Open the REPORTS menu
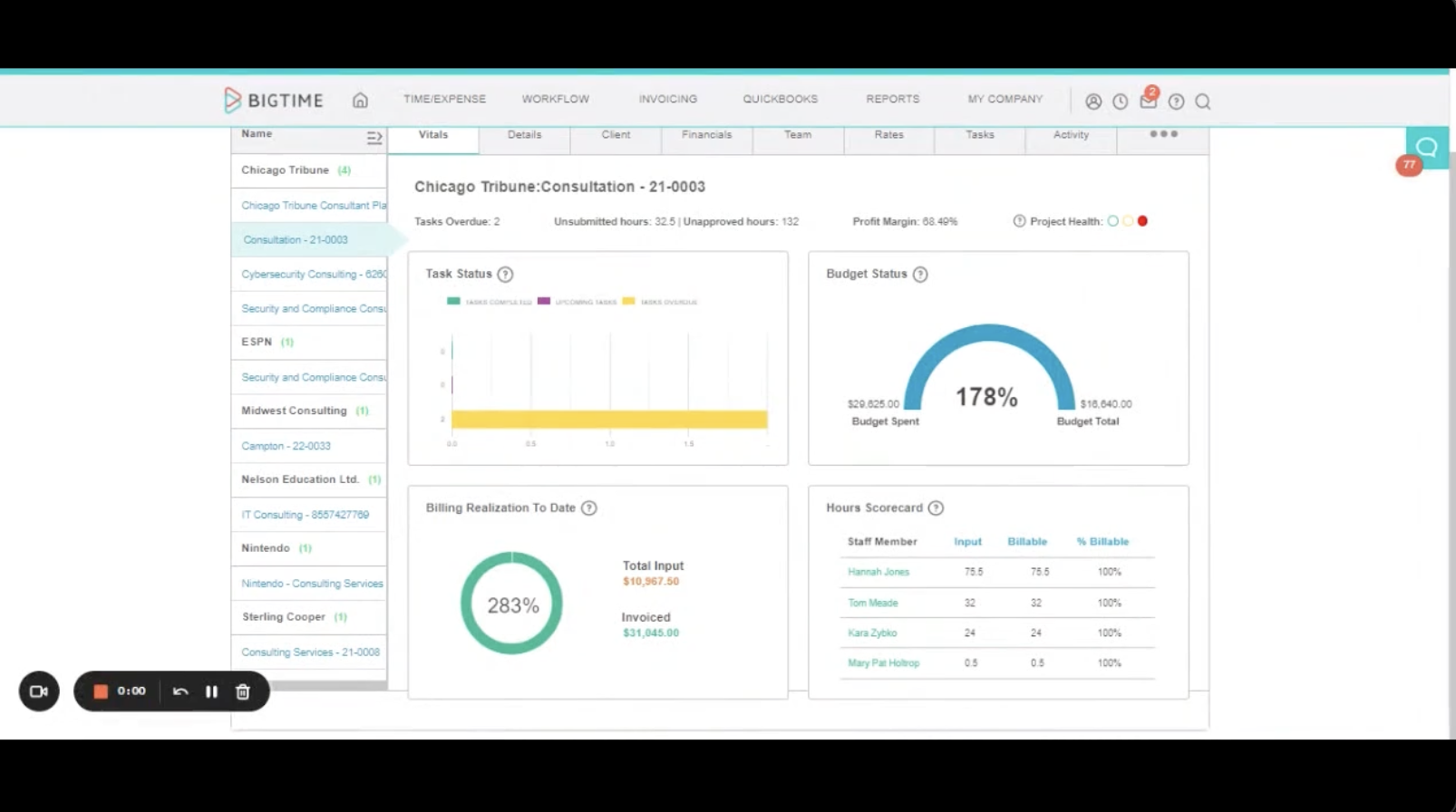 pyautogui.click(x=892, y=99)
